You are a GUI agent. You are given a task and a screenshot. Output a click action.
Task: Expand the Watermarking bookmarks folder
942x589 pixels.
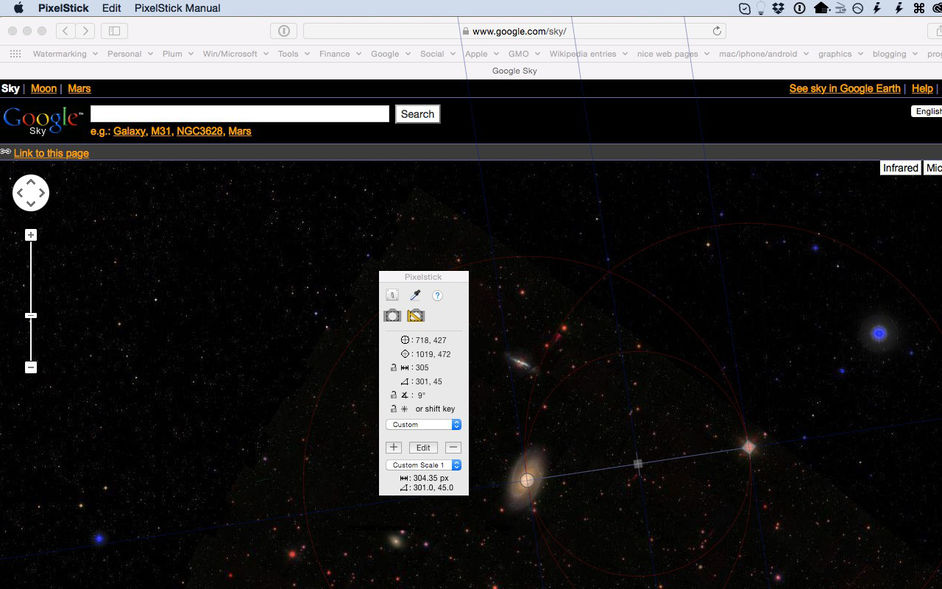65,53
